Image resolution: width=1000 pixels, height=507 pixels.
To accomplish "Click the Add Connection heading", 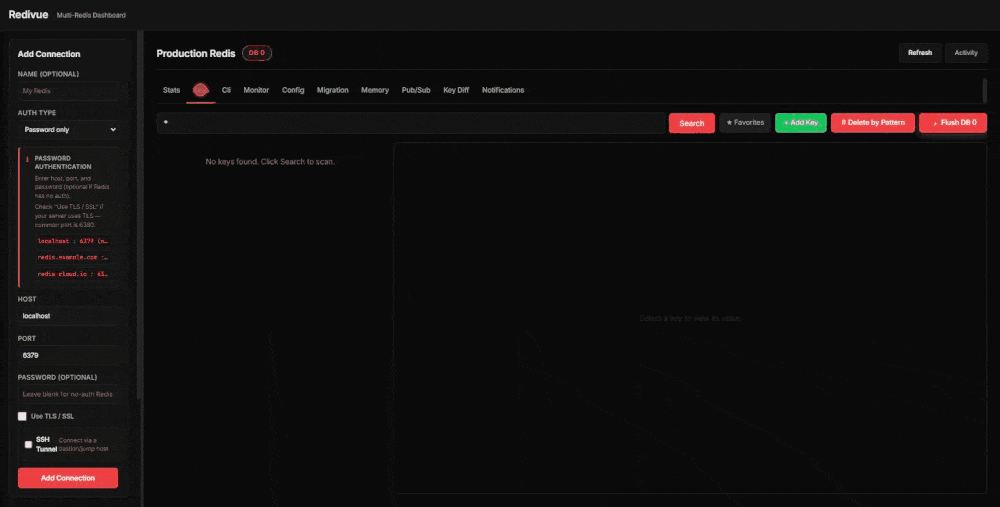I will pyautogui.click(x=49, y=54).
